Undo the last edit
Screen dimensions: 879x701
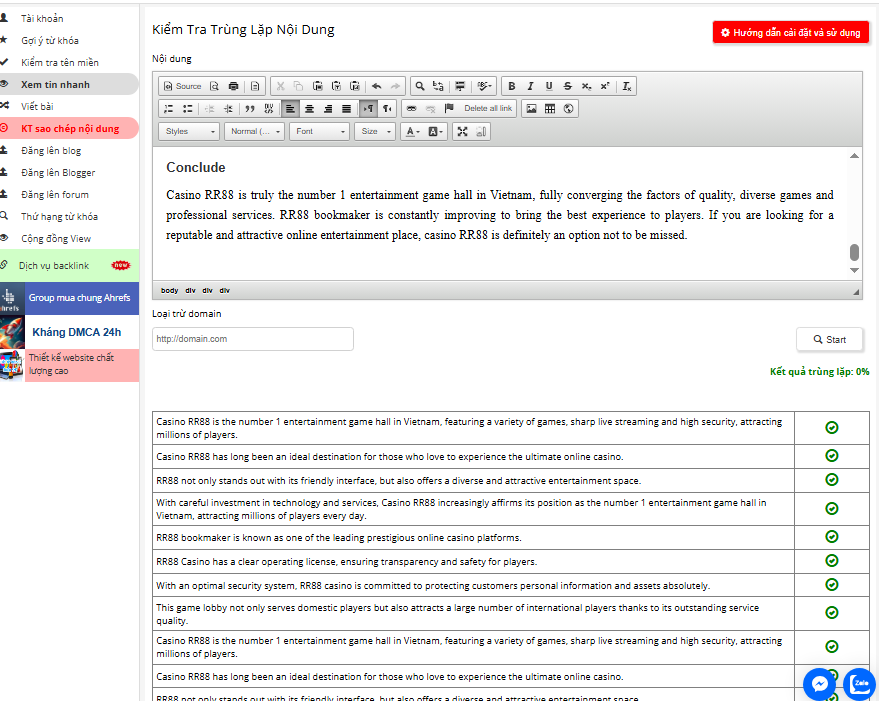(x=377, y=86)
